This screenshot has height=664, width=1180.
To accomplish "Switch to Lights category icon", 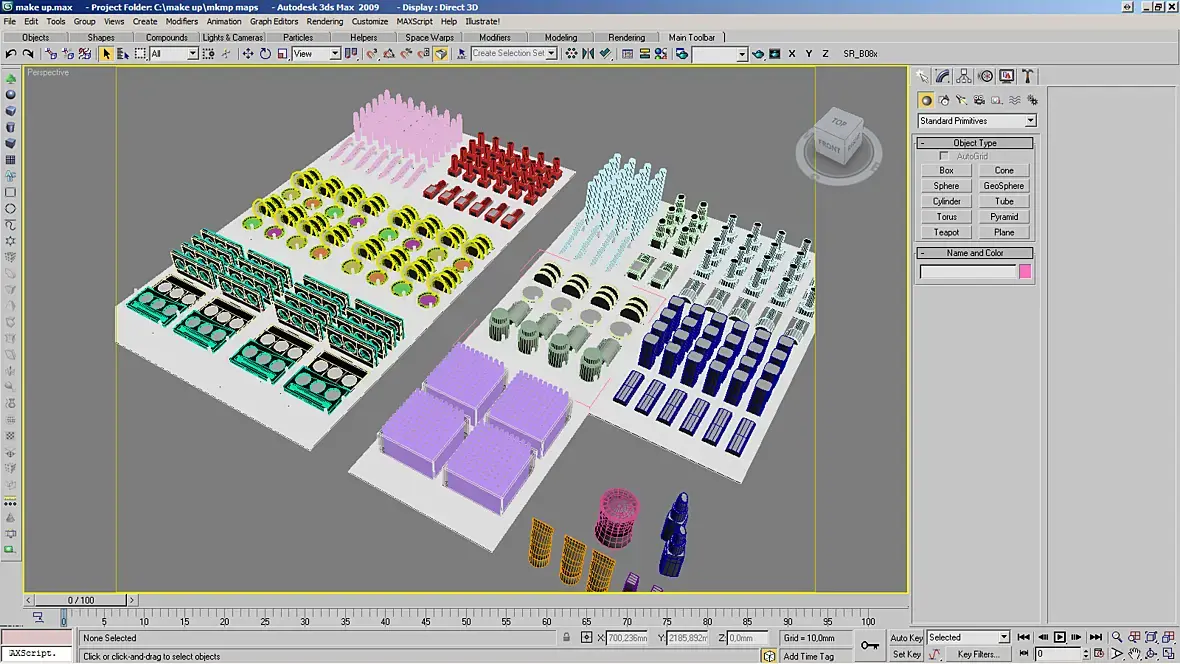I will (962, 100).
